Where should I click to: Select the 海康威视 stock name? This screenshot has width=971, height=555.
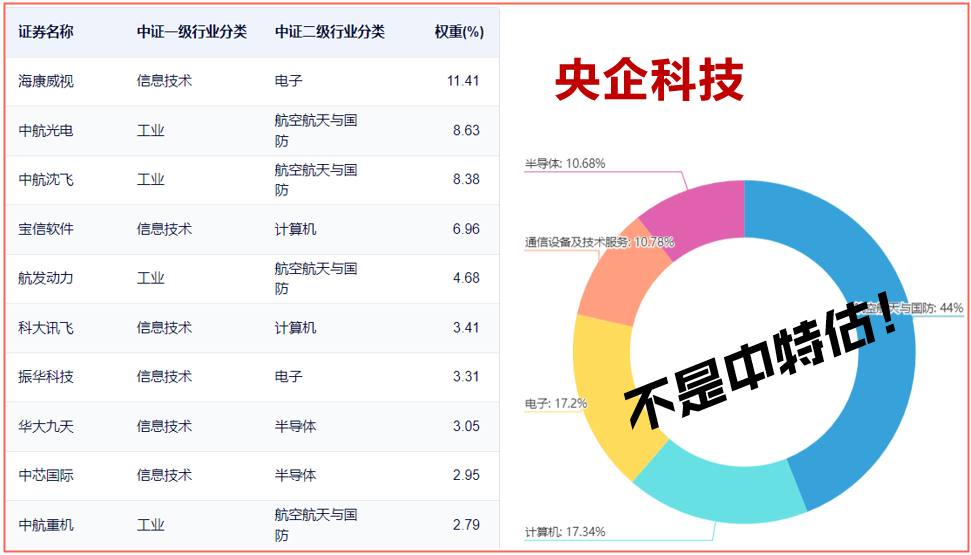[46, 81]
